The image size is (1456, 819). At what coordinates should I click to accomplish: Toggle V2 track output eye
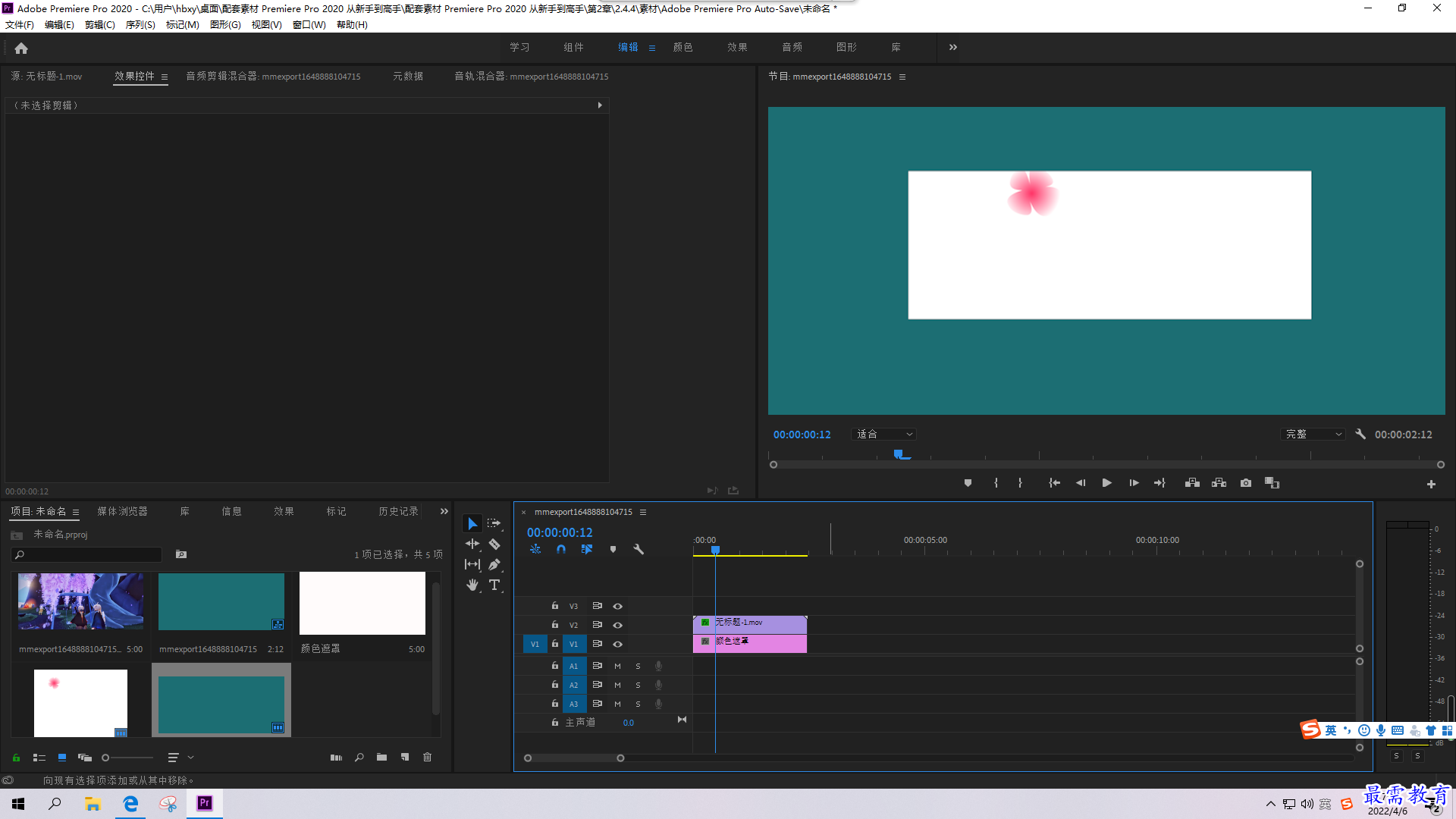pos(617,625)
